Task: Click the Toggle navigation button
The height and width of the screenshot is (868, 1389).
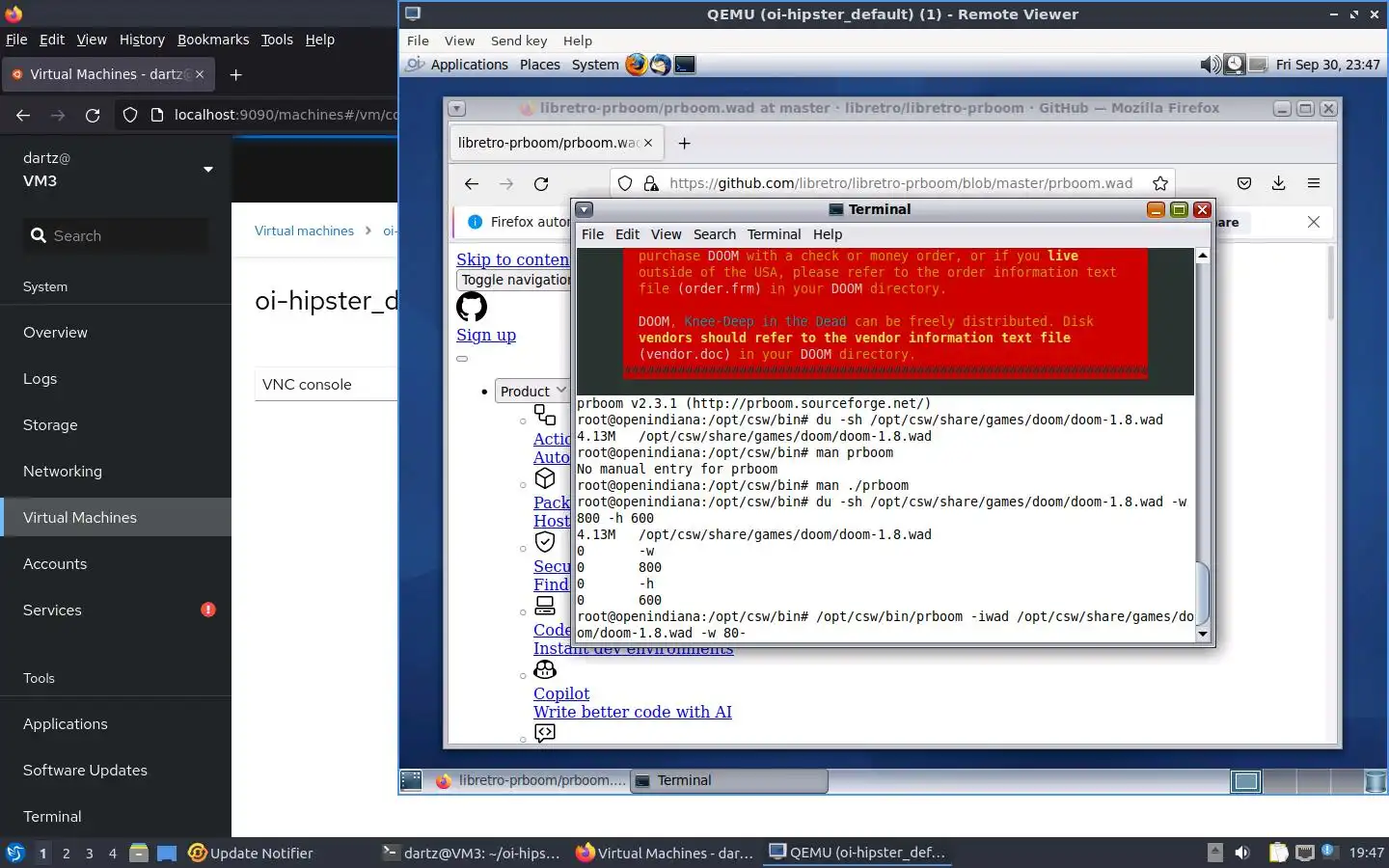Action: pyautogui.click(x=515, y=280)
